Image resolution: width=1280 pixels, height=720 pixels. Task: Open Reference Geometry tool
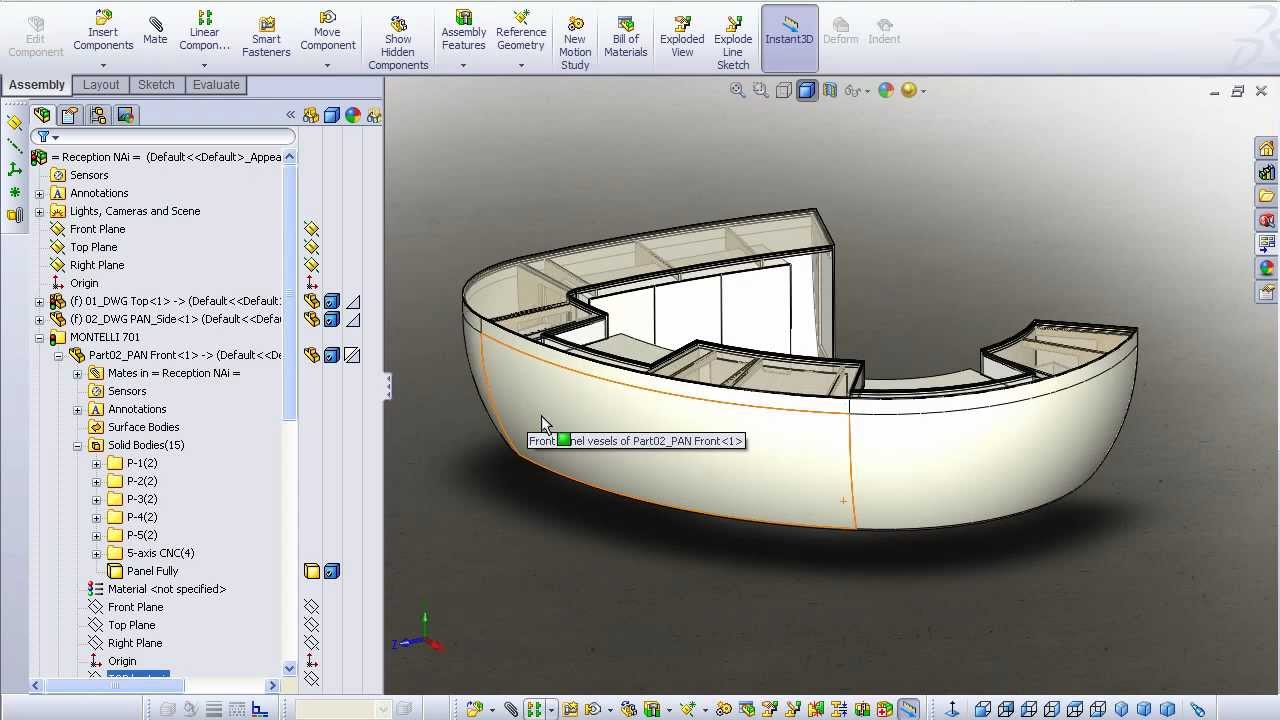tap(521, 31)
